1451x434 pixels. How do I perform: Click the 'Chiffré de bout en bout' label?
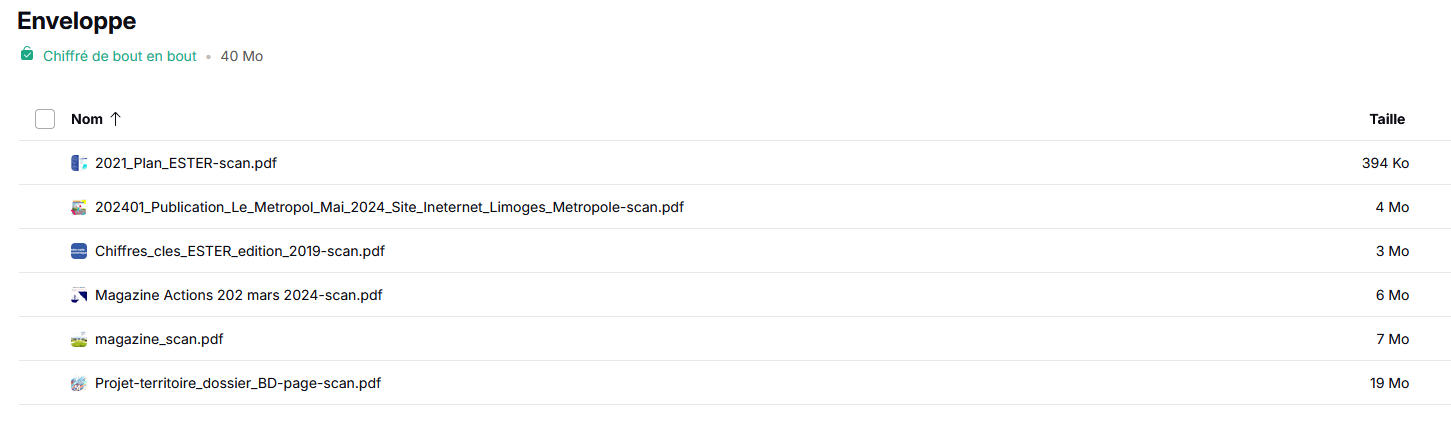tap(120, 56)
